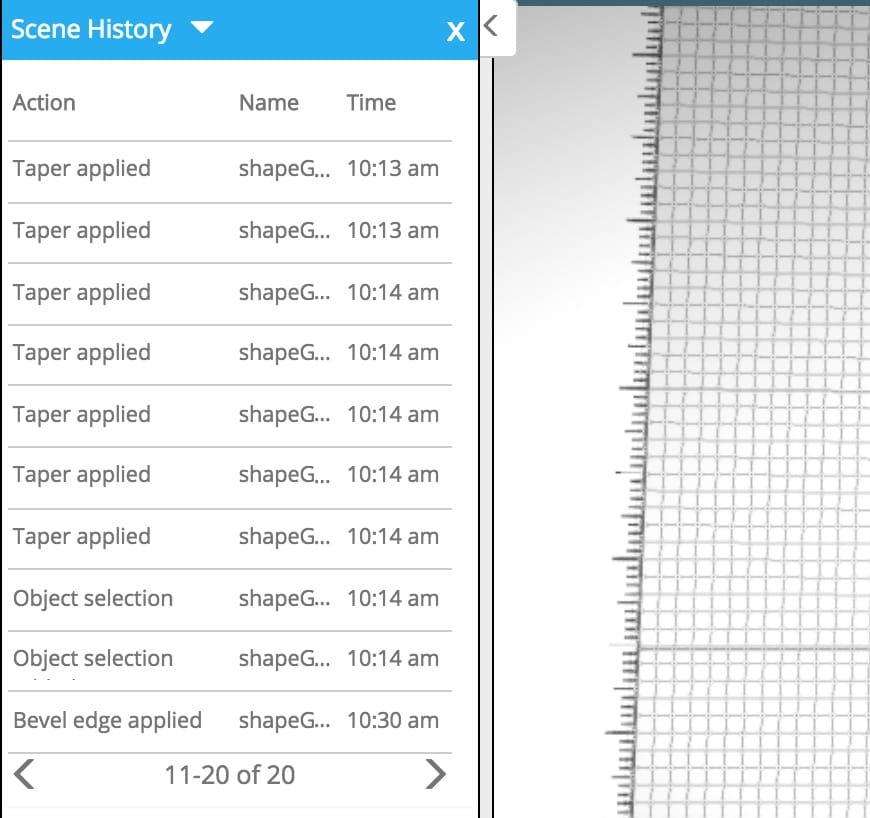Screen dimensions: 870x818
Task: Select the lower Object selection entry
Action: [x=93, y=658]
